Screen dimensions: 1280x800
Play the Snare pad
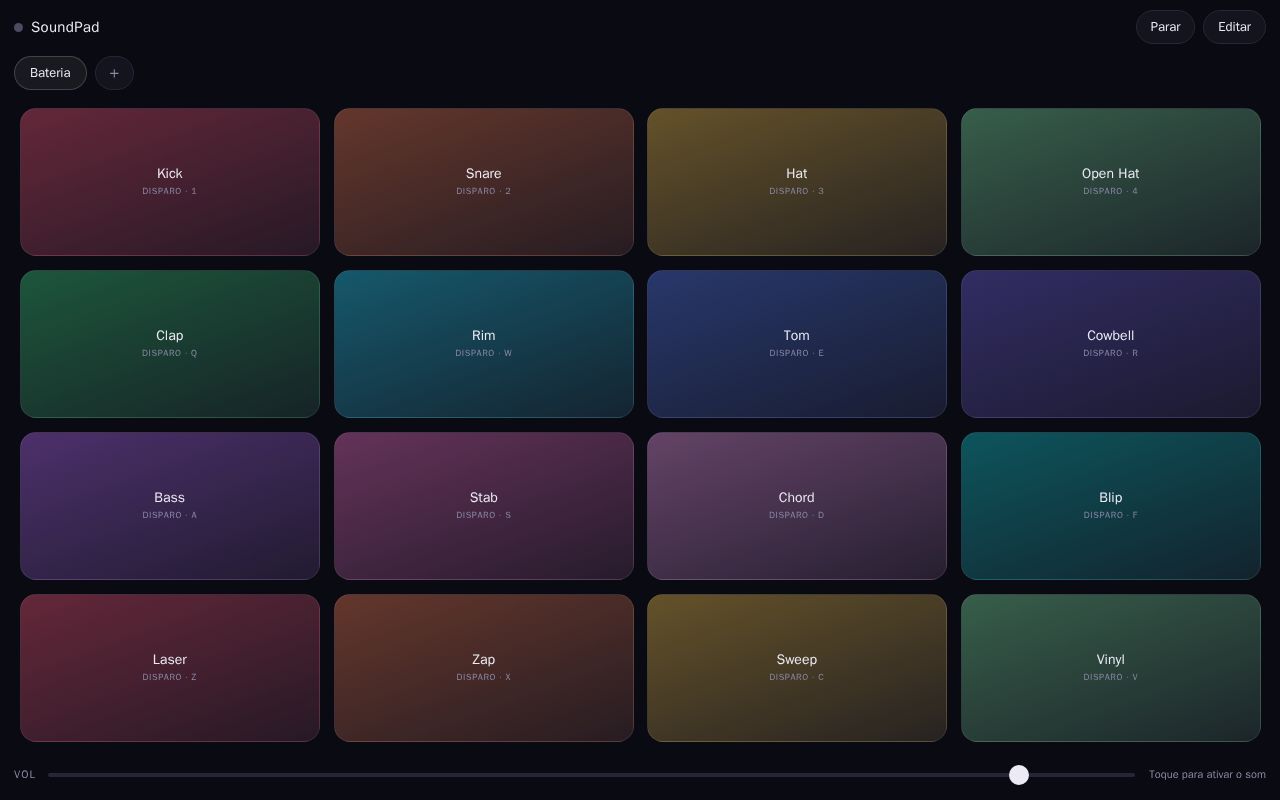pos(484,182)
